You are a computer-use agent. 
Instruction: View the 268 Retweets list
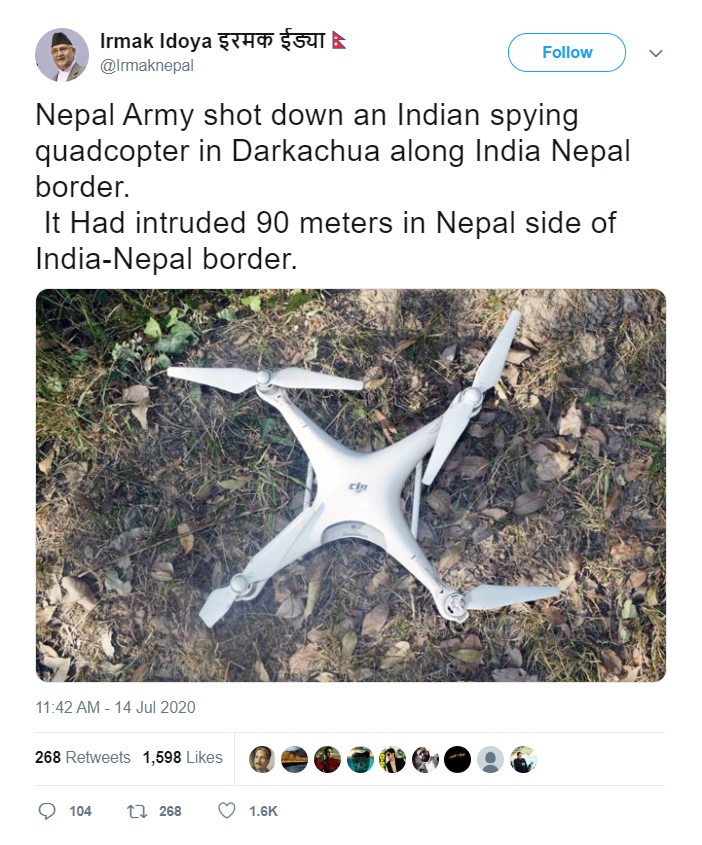(82, 757)
